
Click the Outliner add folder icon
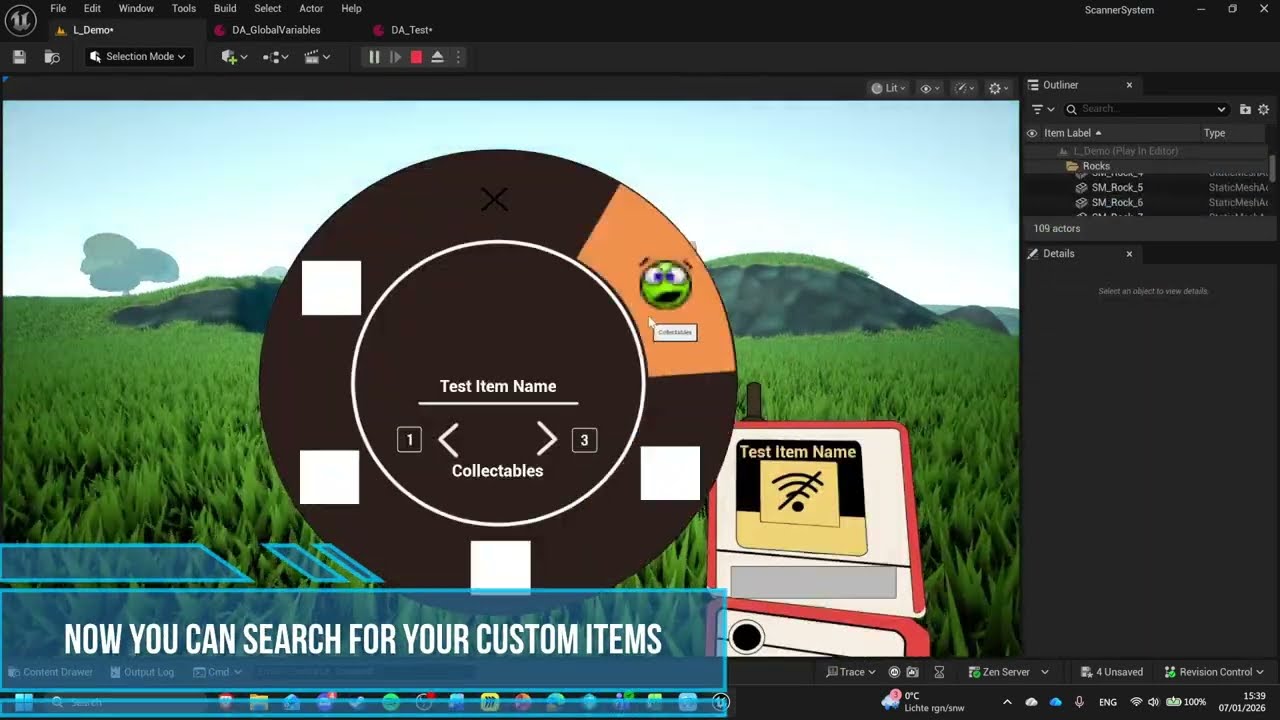1245,109
